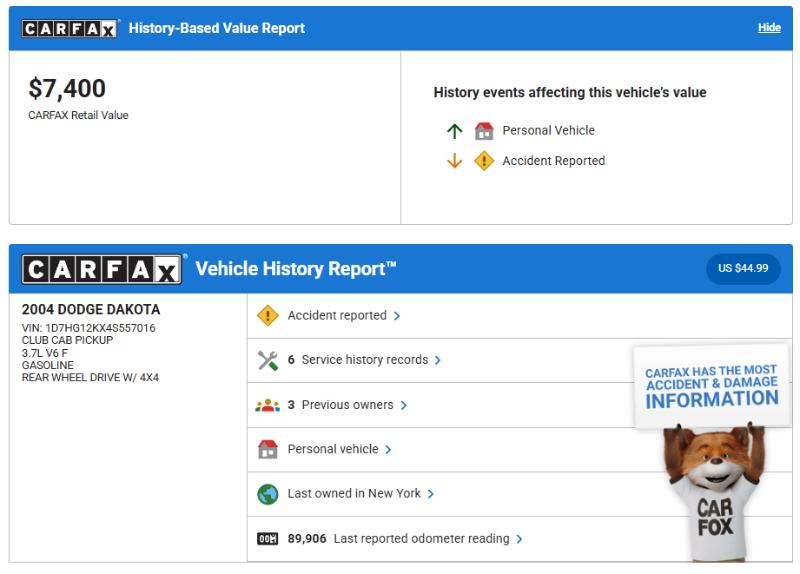Click the $7,400 CARFAX Retail Value
Viewport: 800px width, 574px height.
[x=67, y=89]
